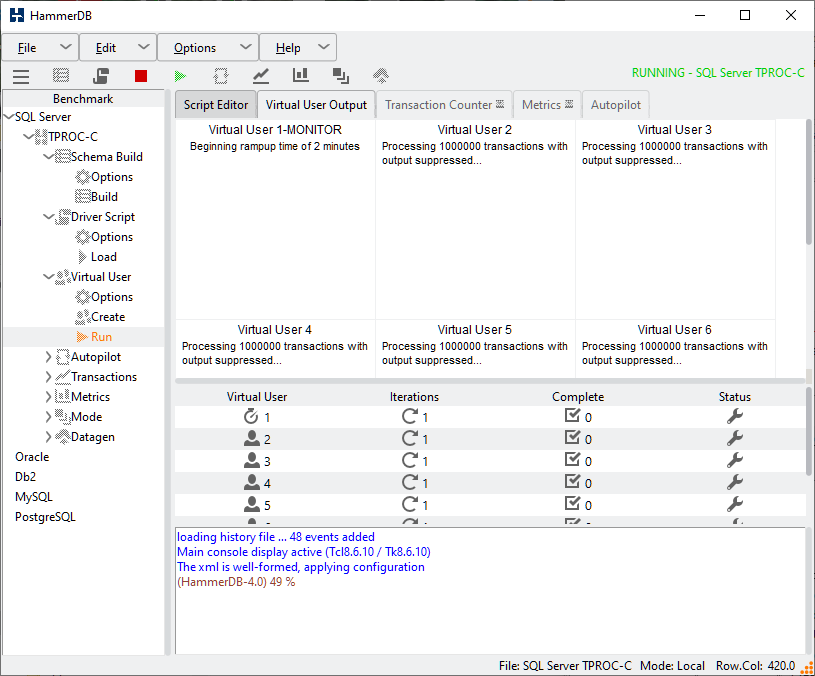The image size is (815, 676).
Task: Click the wrench status icon for Virtual User 2
Action: [735, 438]
